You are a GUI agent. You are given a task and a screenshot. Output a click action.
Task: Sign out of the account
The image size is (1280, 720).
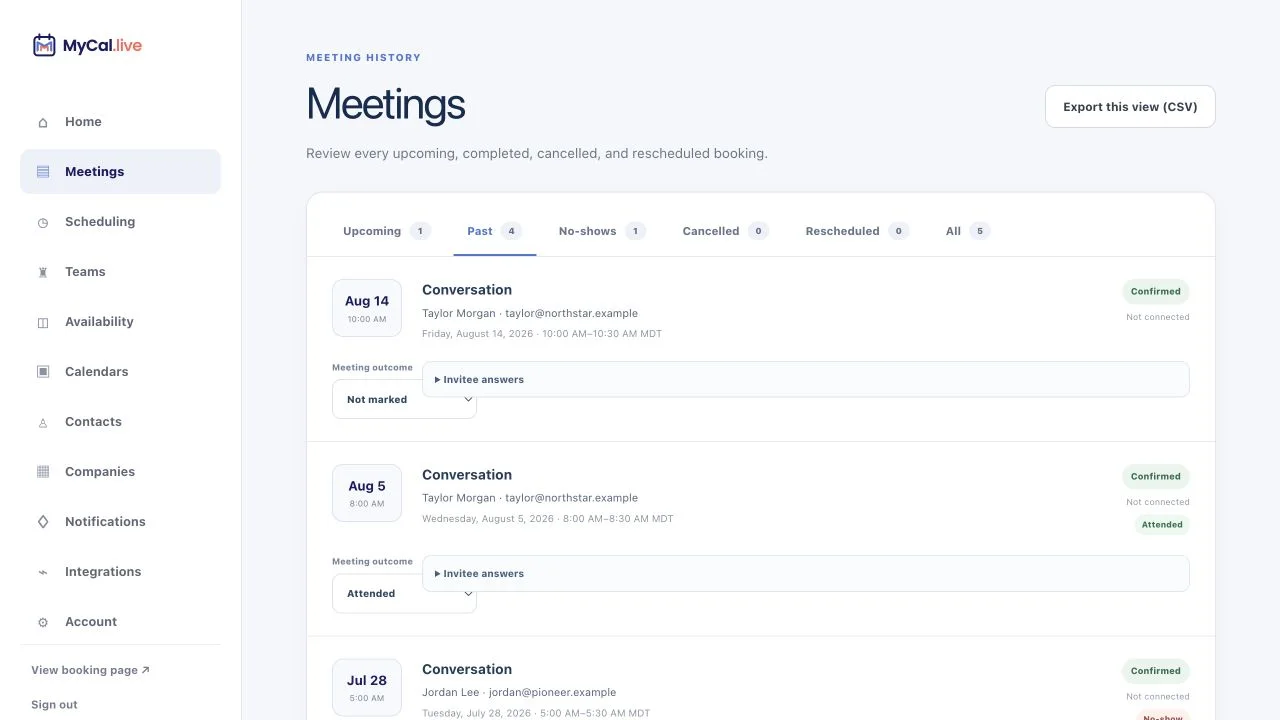tap(54, 705)
